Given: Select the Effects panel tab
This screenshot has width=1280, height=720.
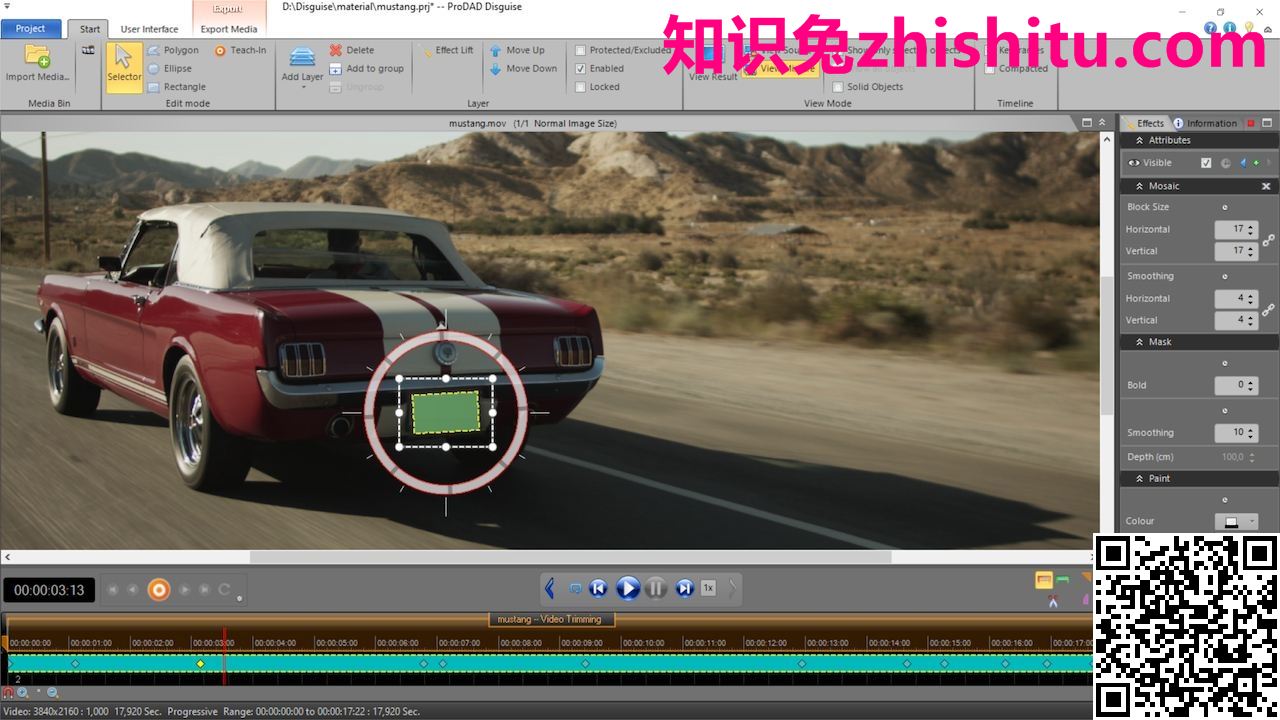Looking at the screenshot, I should point(1144,123).
